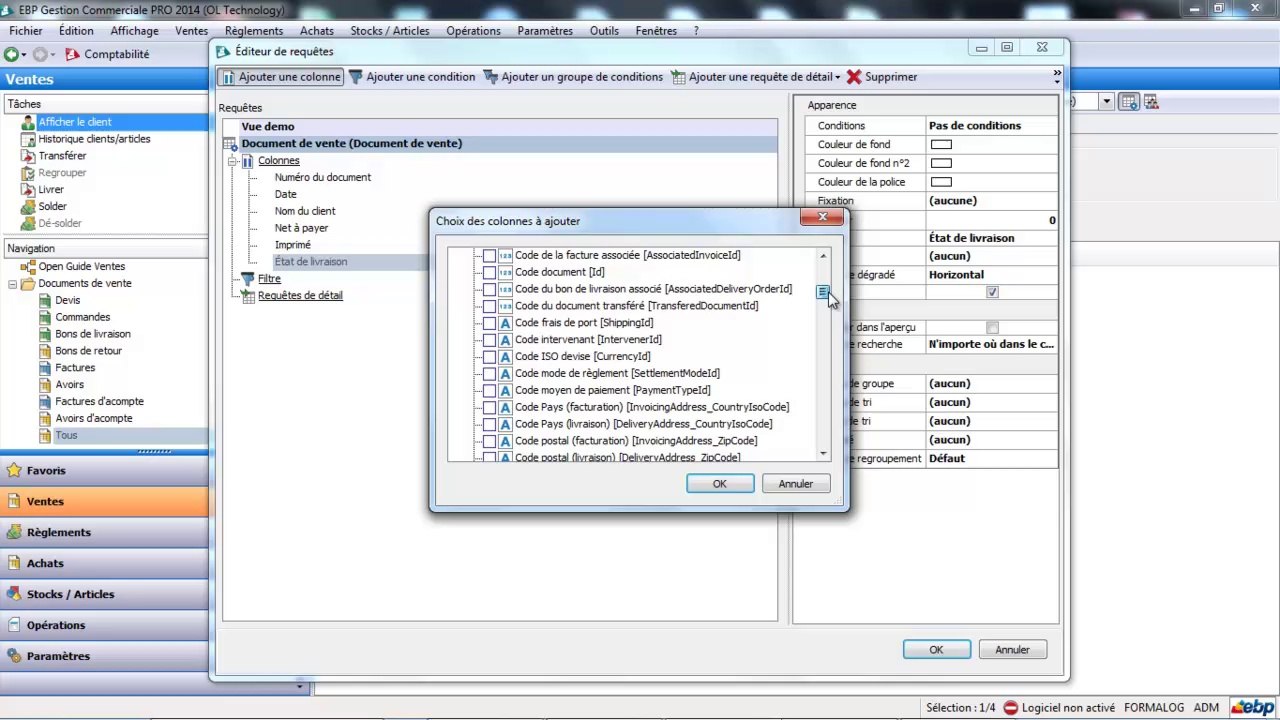This screenshot has height=720, width=1280.
Task: Collapse the Documents de vente folder
Action: (13, 284)
